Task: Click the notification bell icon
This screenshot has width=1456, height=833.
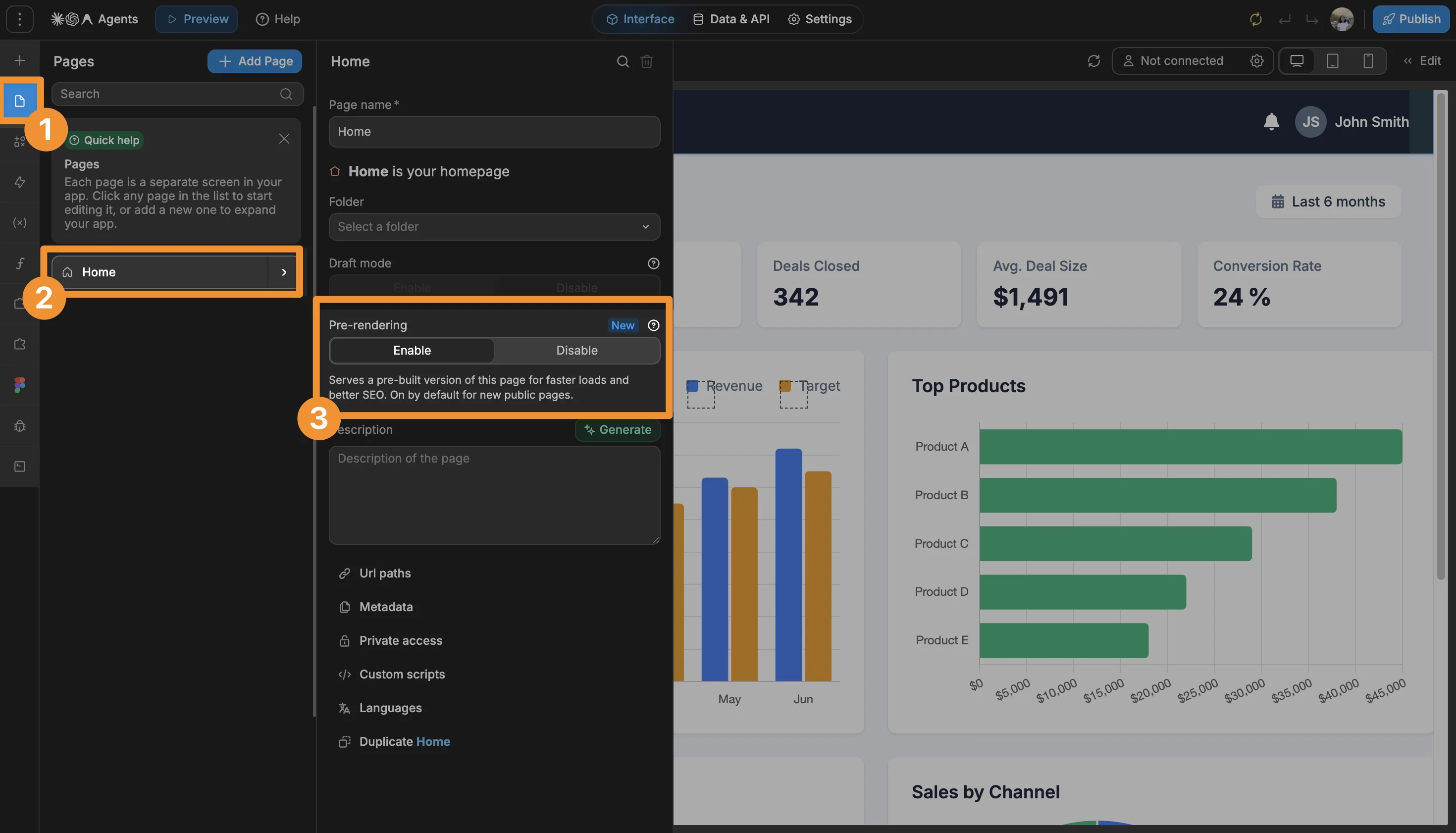Action: (x=1271, y=122)
